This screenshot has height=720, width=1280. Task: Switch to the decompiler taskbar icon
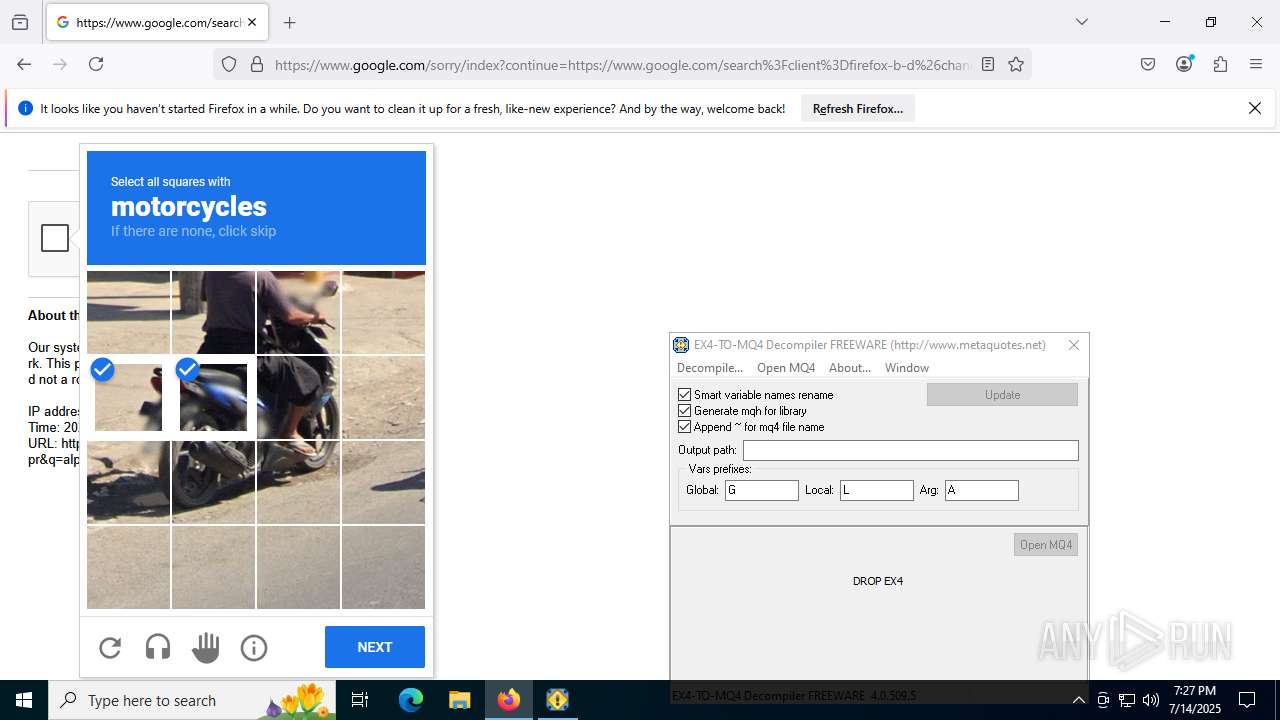click(x=557, y=700)
